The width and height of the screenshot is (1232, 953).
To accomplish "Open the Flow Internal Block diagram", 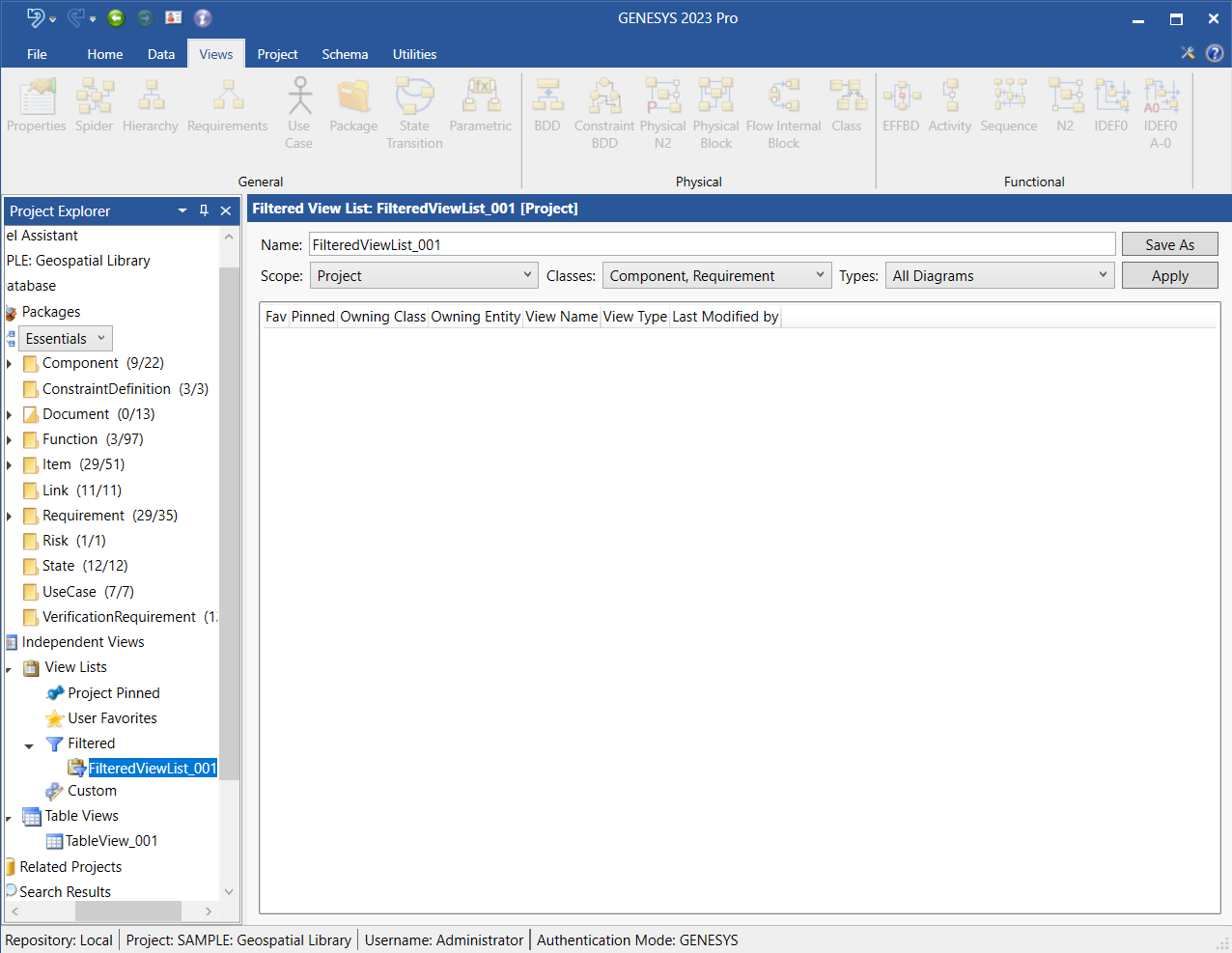I will tap(784, 114).
